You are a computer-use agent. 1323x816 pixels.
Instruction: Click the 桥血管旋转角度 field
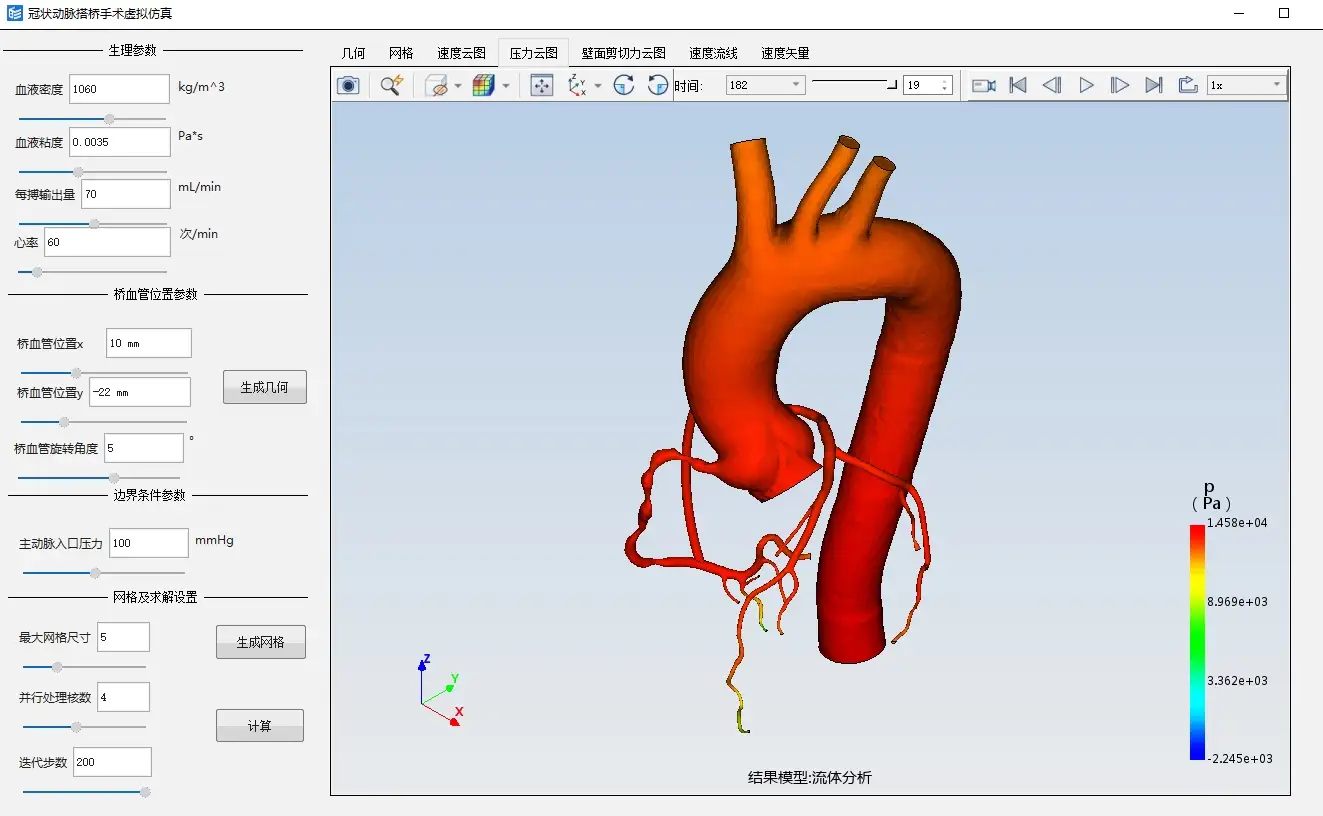tap(144, 448)
